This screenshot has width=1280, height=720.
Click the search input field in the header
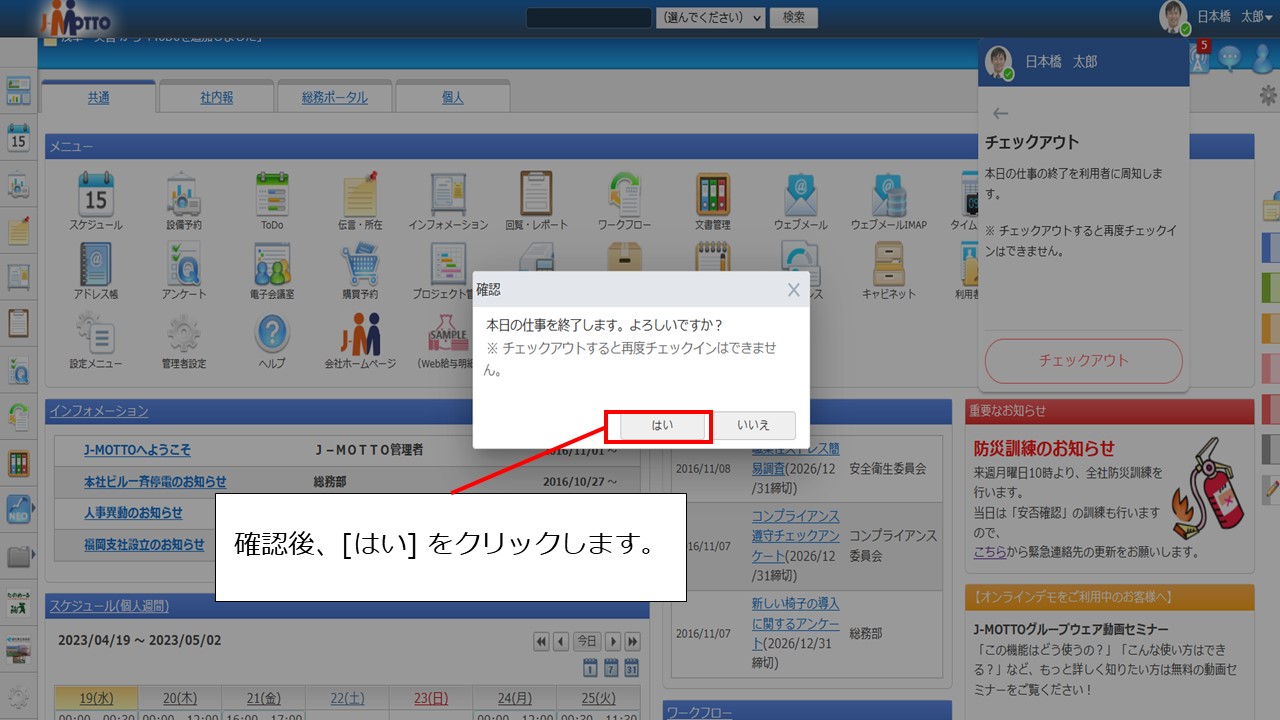point(589,17)
